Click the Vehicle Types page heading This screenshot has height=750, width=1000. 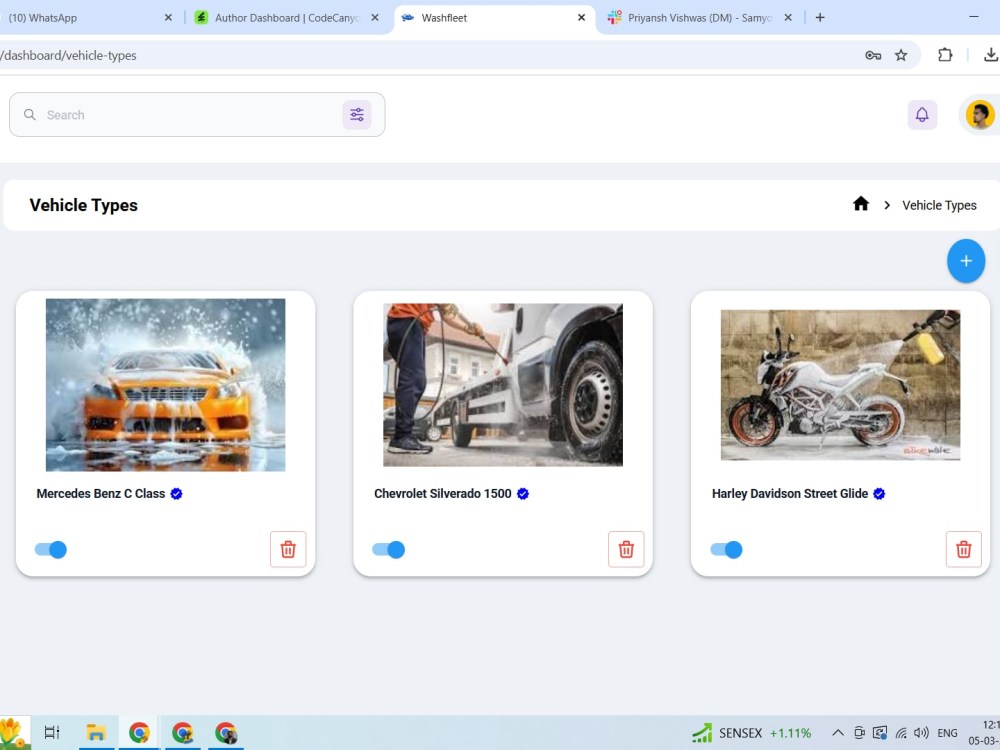tap(84, 205)
